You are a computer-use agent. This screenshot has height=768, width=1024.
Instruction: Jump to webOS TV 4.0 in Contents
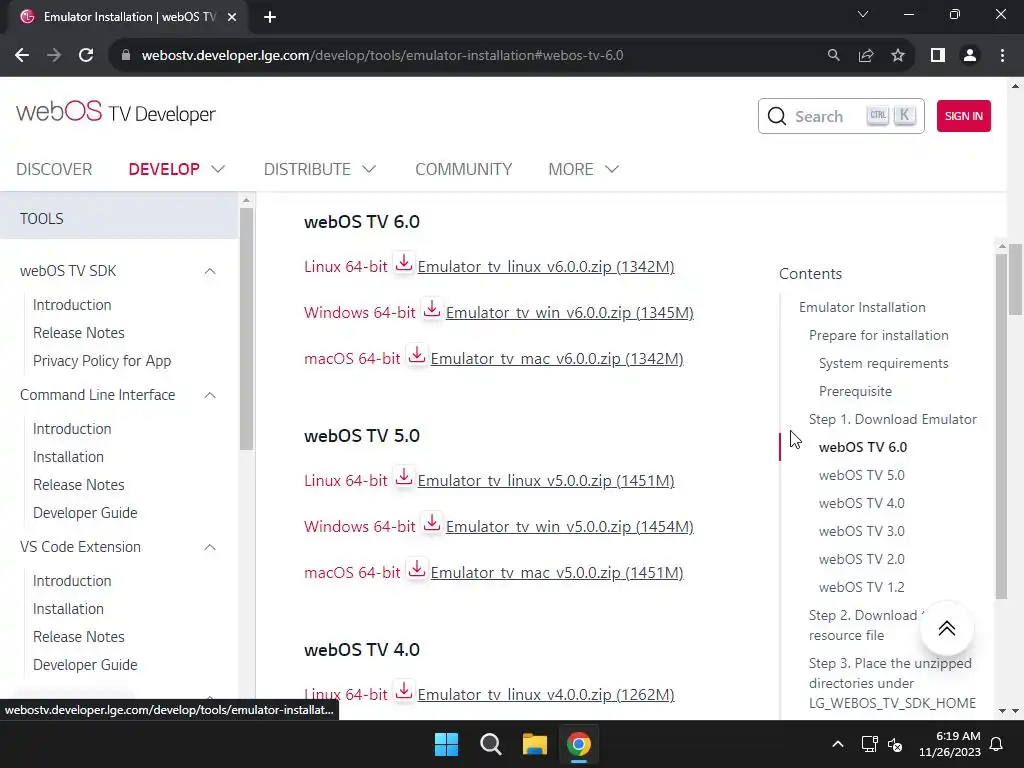coord(861,504)
